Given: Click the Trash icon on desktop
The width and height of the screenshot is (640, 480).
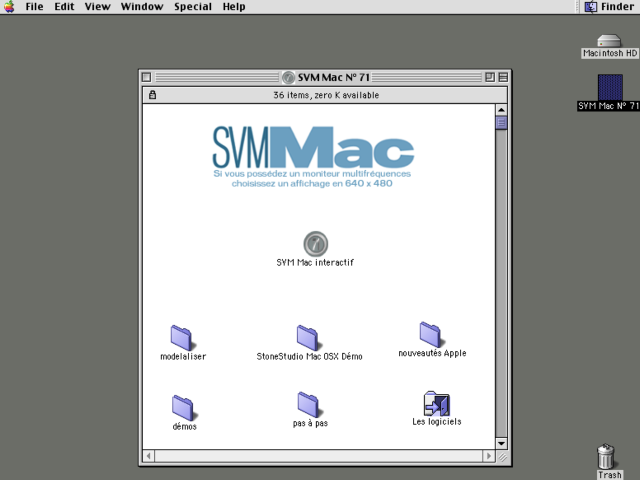Looking at the screenshot, I should 607,456.
